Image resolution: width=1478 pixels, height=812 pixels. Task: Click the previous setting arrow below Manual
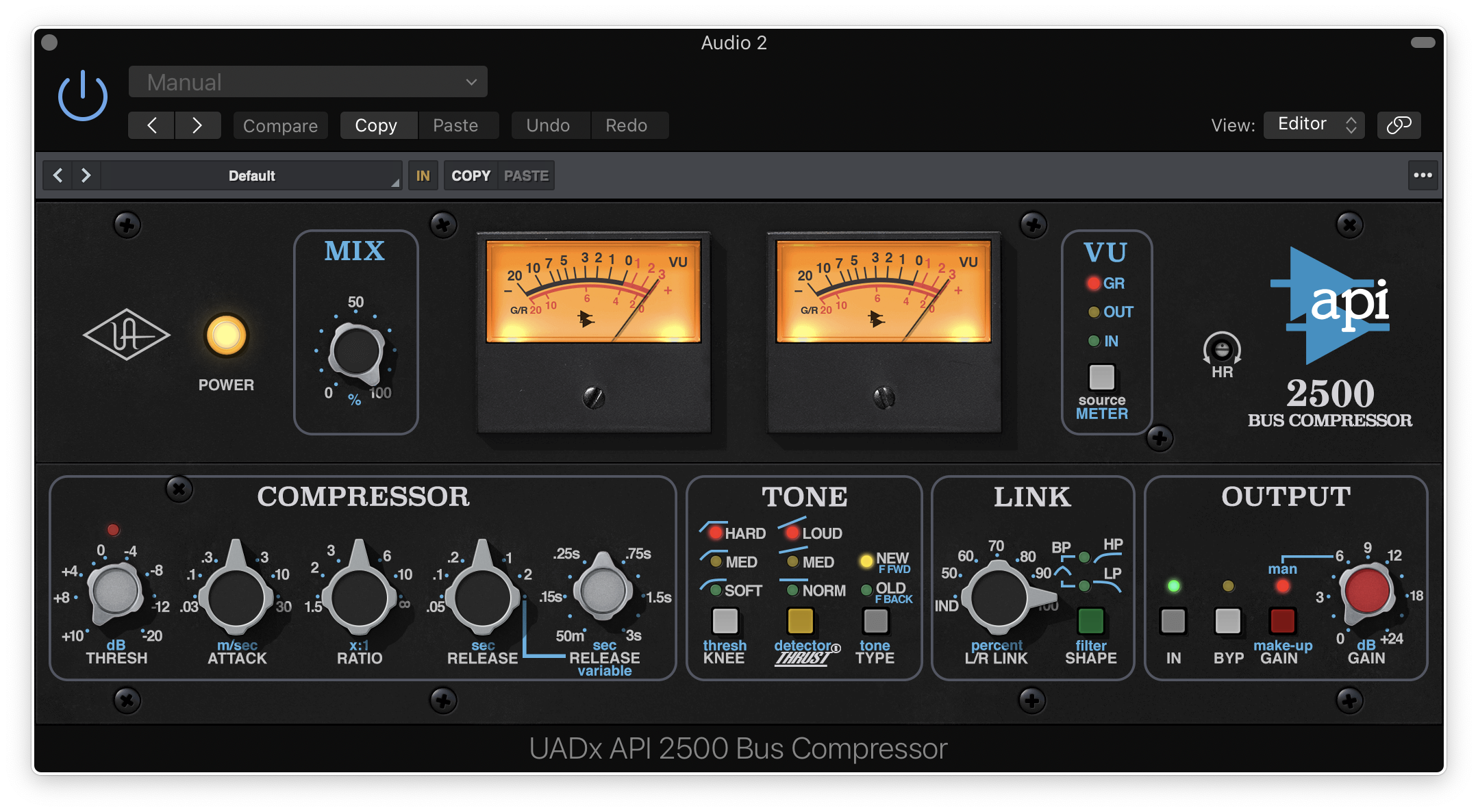pos(151,125)
